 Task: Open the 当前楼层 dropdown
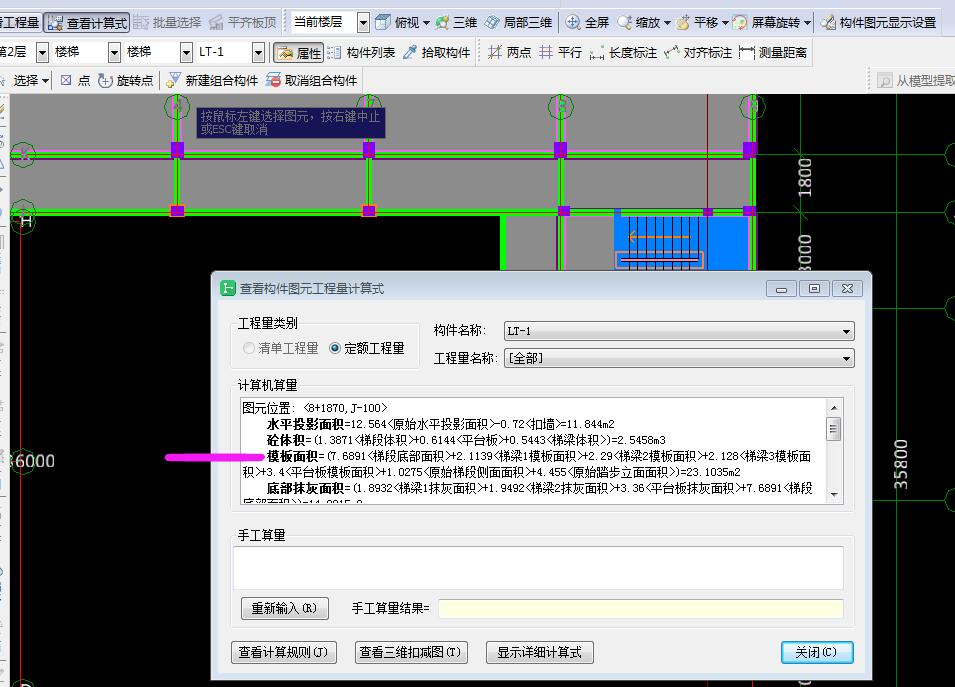[x=363, y=23]
